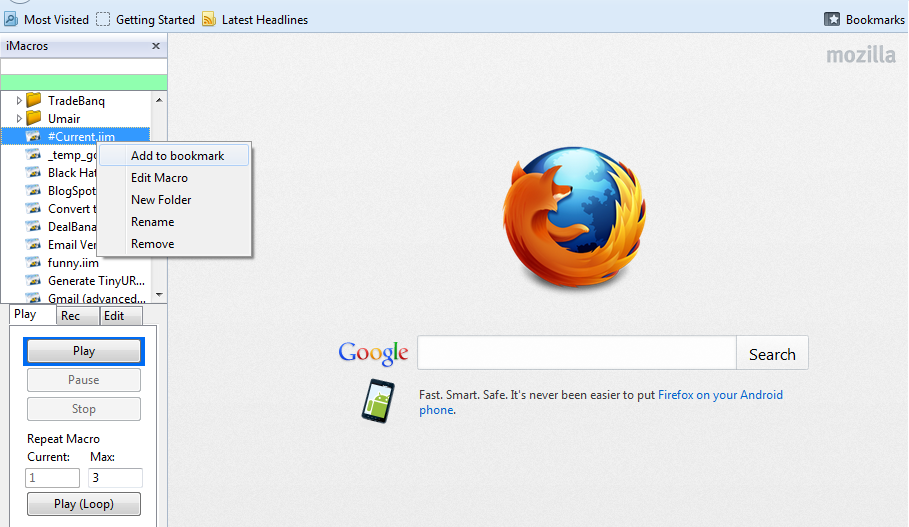Expand the Umair folder
909x527 pixels.
tap(19, 118)
